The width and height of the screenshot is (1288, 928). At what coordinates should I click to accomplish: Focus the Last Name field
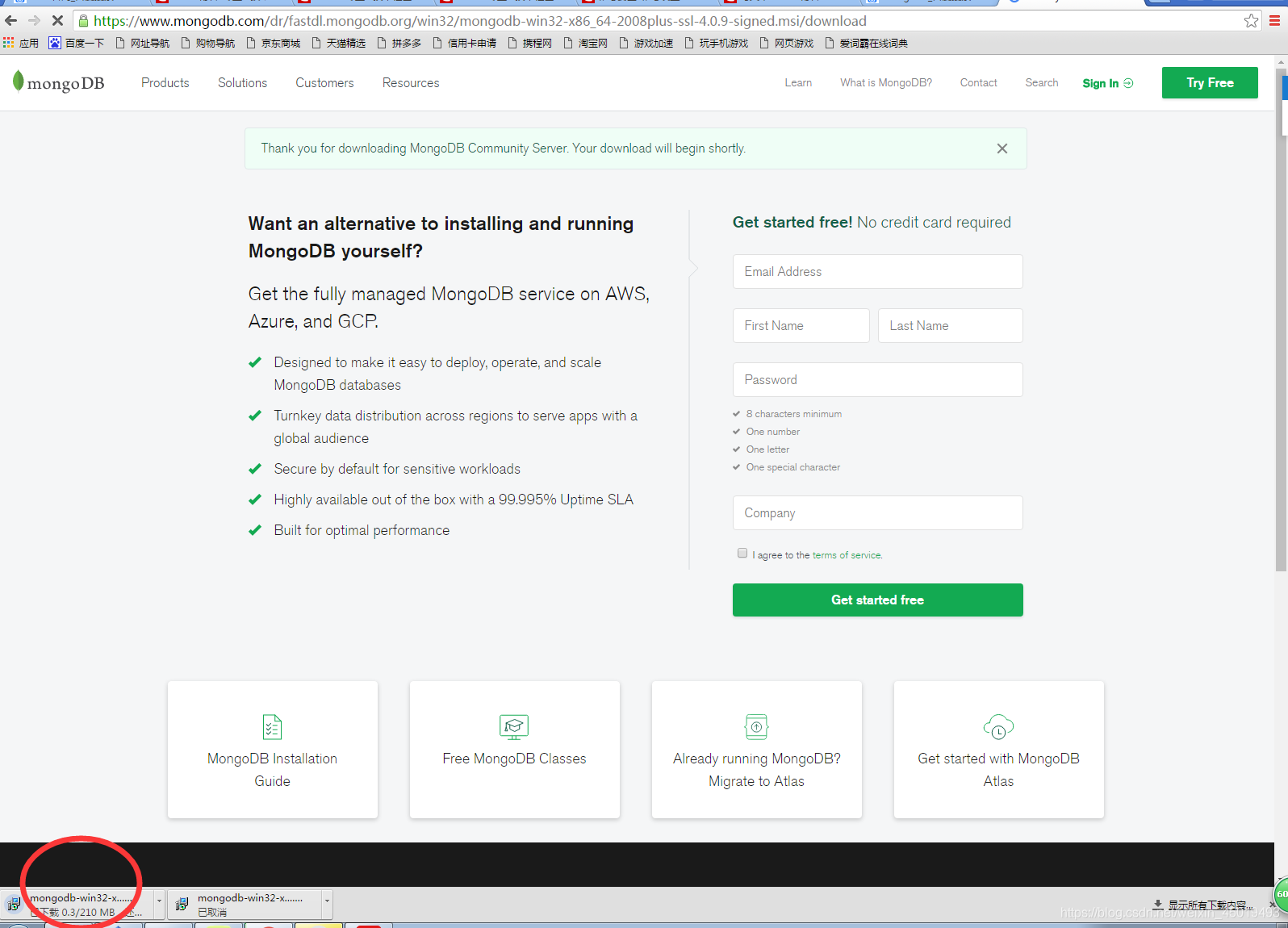coord(950,326)
